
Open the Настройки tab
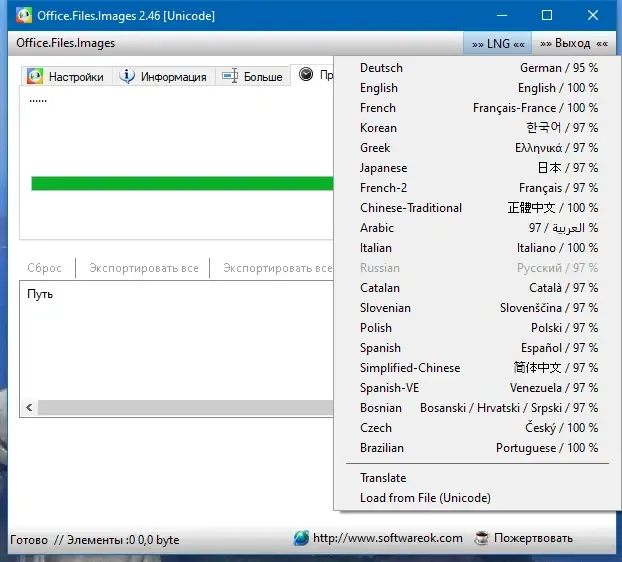click(66, 76)
